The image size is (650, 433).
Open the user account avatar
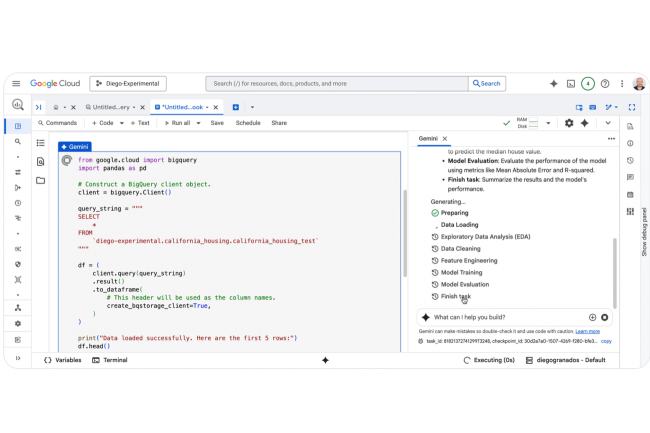(639, 84)
